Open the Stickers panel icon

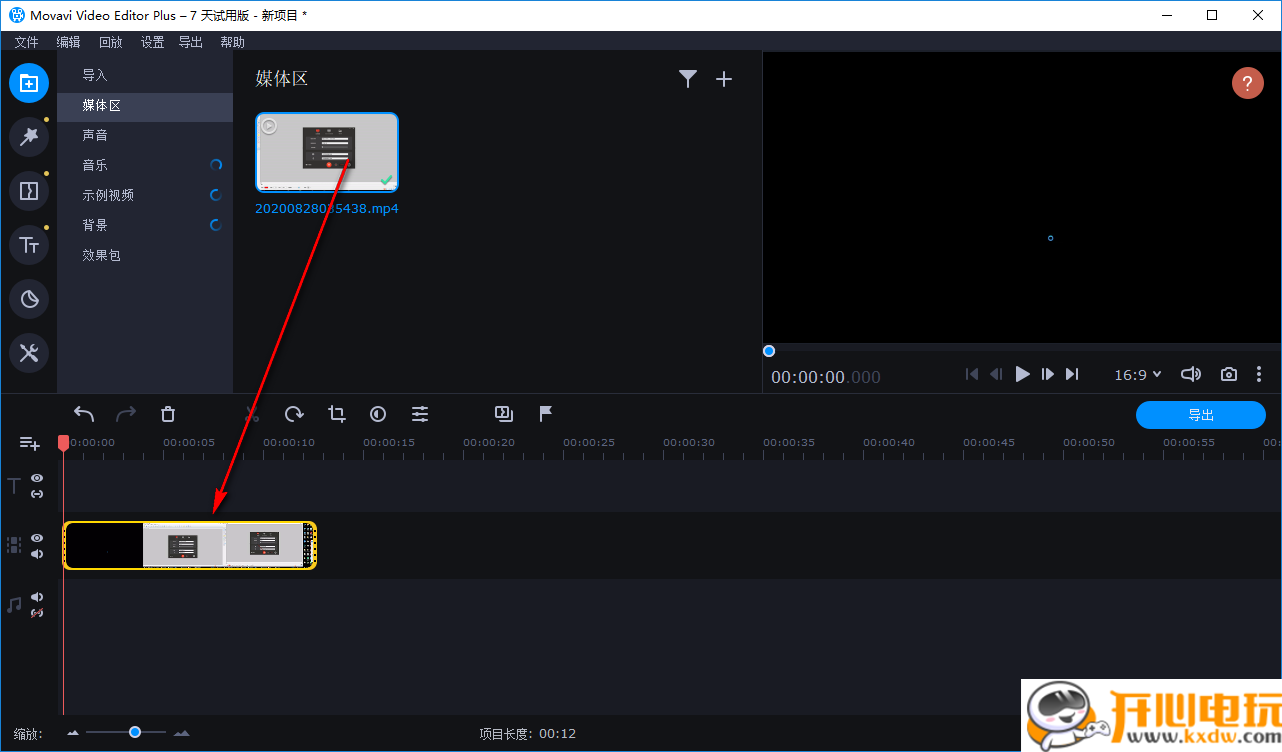pos(29,299)
